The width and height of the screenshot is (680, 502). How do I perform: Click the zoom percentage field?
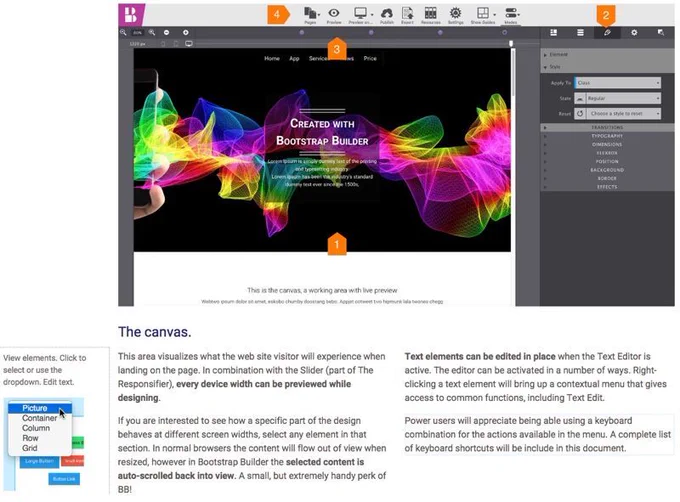(x=137, y=33)
